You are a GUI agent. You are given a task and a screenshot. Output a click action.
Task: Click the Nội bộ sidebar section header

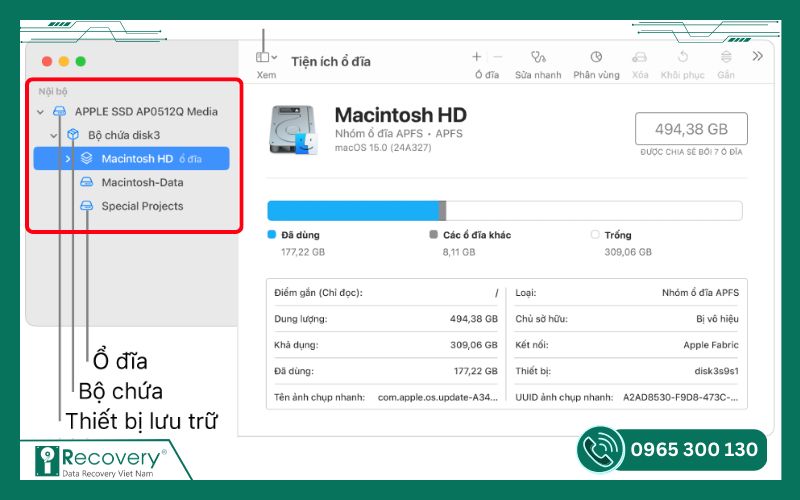pos(53,91)
